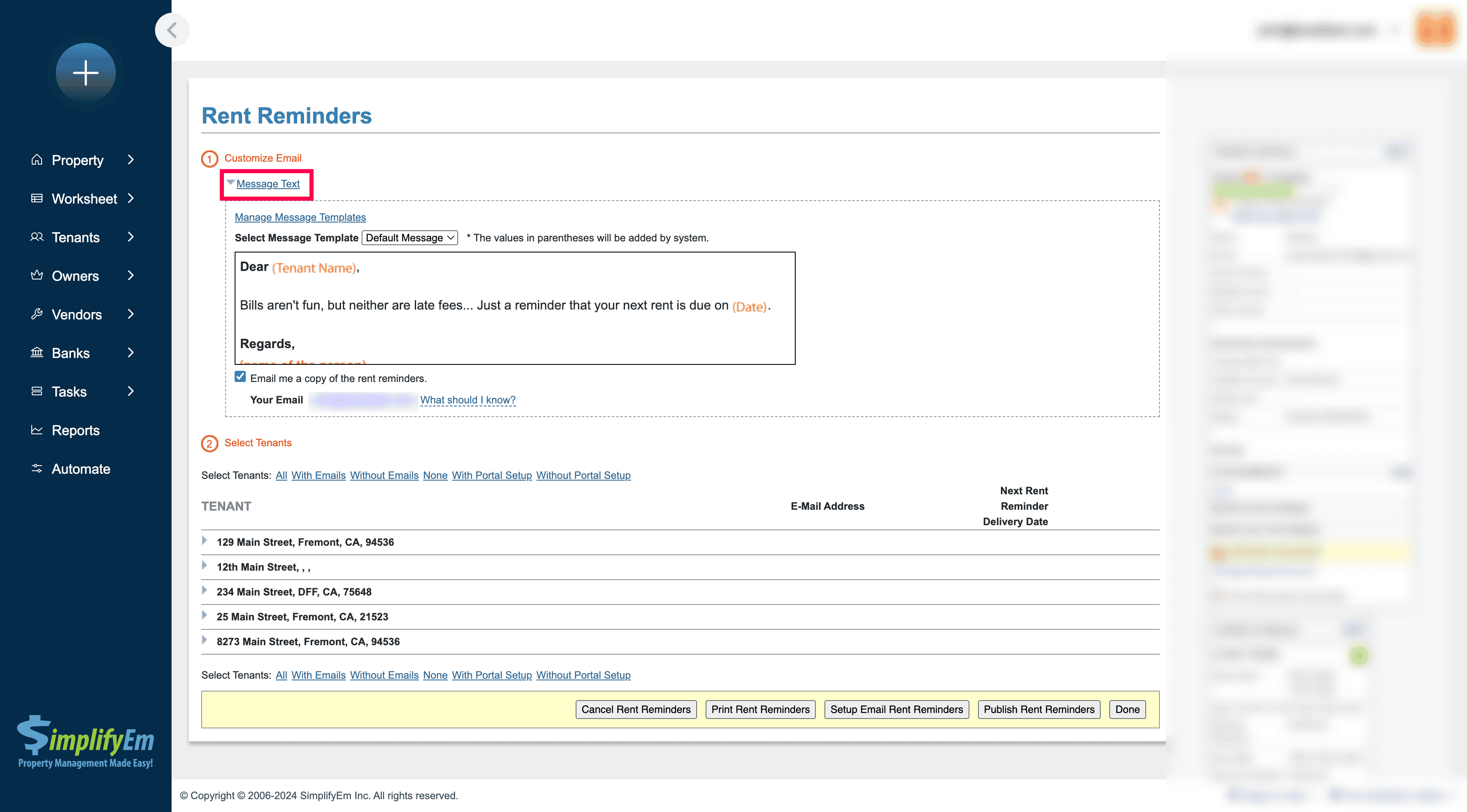
Task: Expand 8273 Main Street tenant row
Action: pyautogui.click(x=205, y=640)
